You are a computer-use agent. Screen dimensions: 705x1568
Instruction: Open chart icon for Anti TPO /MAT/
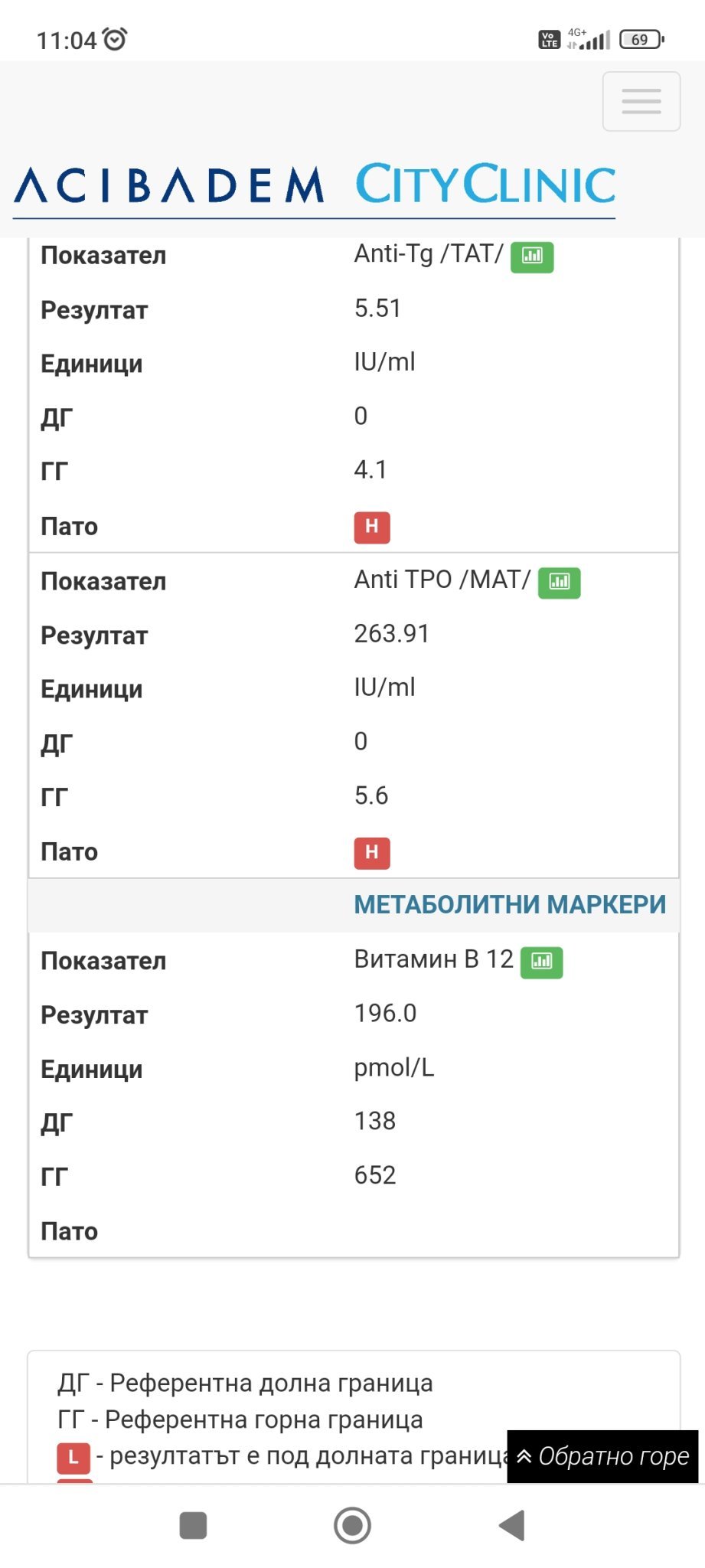point(560,582)
